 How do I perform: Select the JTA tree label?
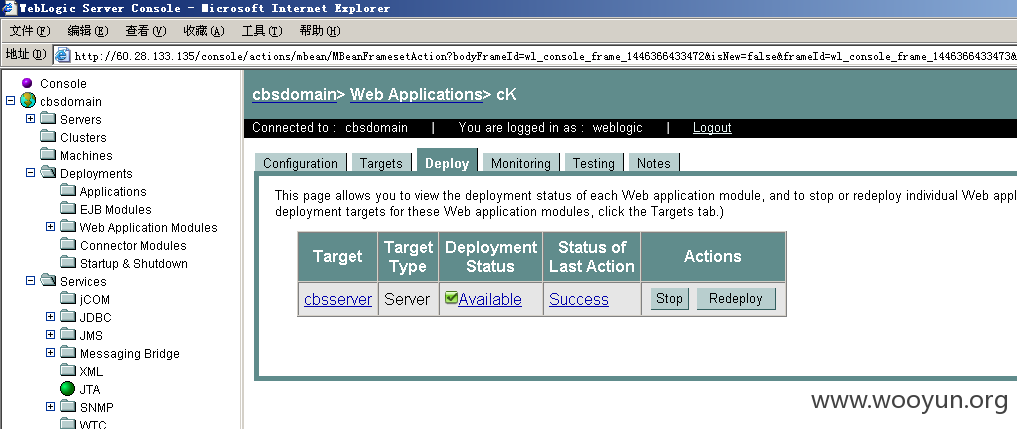coord(90,389)
